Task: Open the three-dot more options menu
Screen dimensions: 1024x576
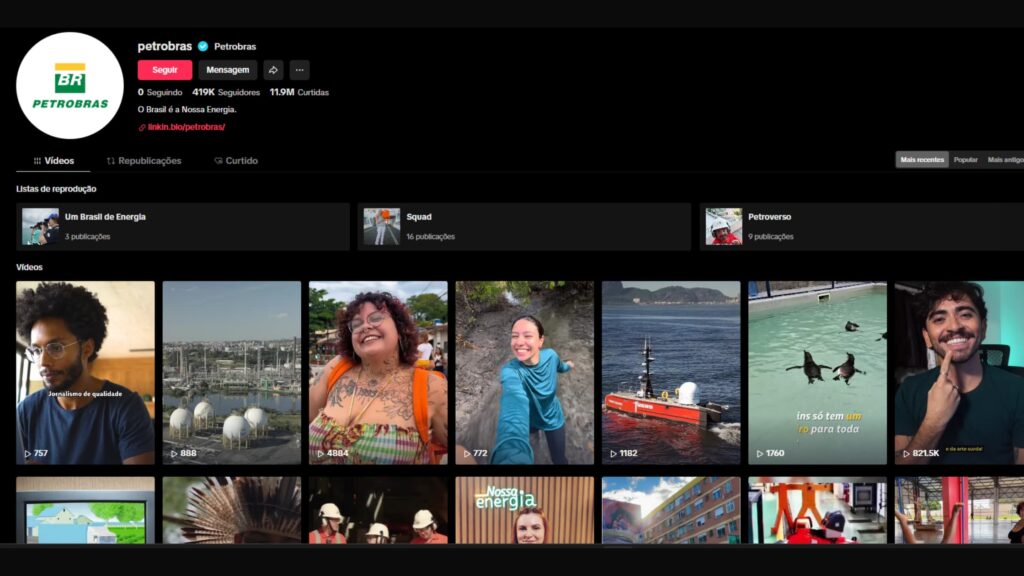Action: pyautogui.click(x=299, y=70)
